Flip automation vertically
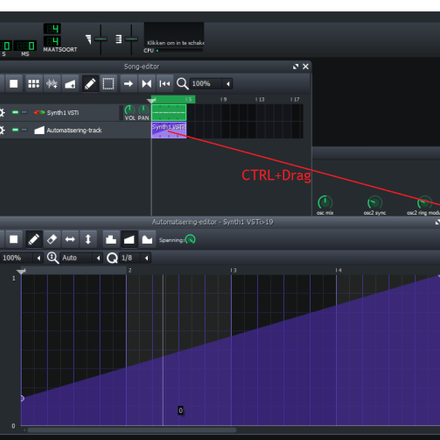Screen dimensions: 440x440 (88, 239)
